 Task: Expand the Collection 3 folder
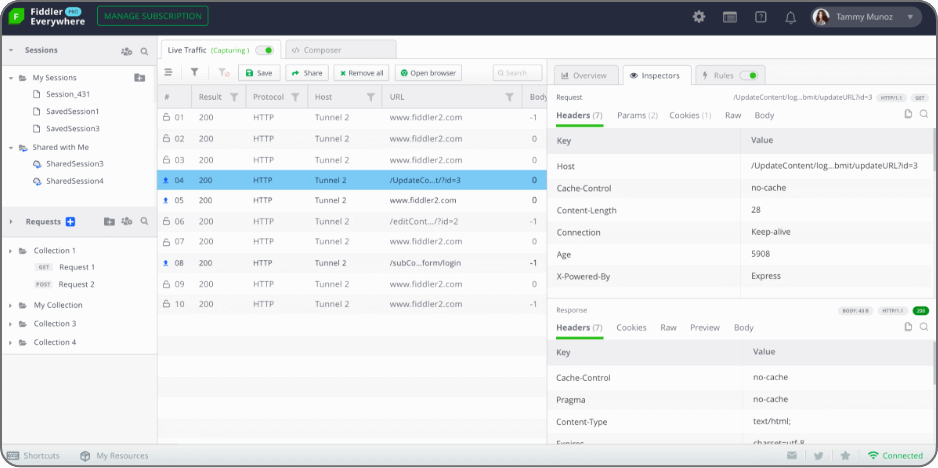pyautogui.click(x=11, y=324)
